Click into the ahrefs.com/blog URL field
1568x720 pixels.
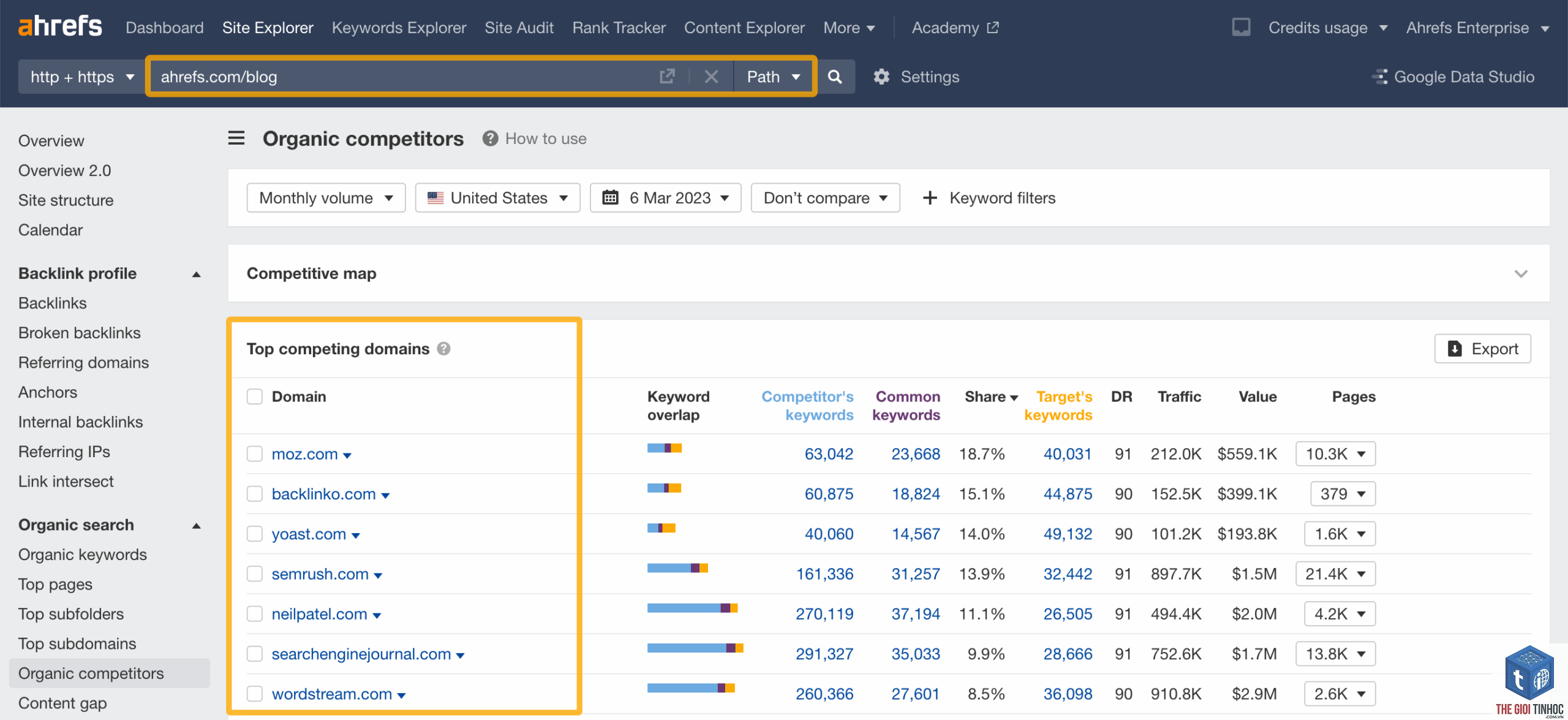click(x=404, y=77)
